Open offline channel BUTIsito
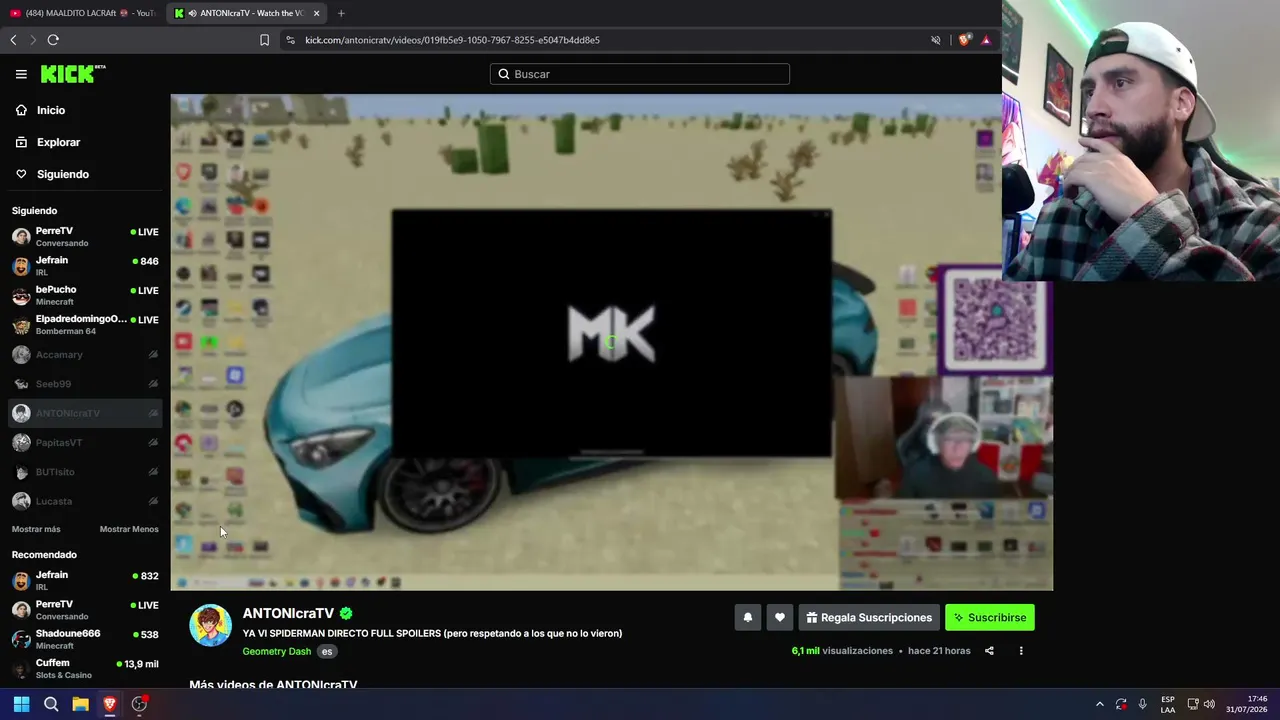The height and width of the screenshot is (720, 1280). coord(85,472)
